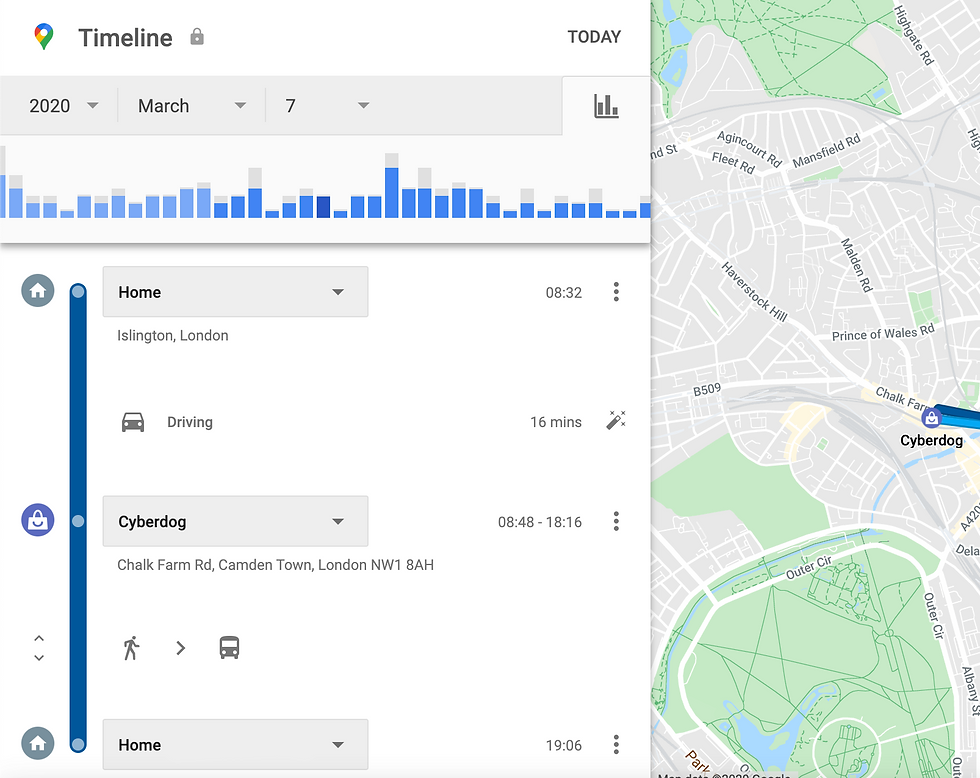Open the first Home place dropdown
The width and height of the screenshot is (980, 778).
click(236, 292)
